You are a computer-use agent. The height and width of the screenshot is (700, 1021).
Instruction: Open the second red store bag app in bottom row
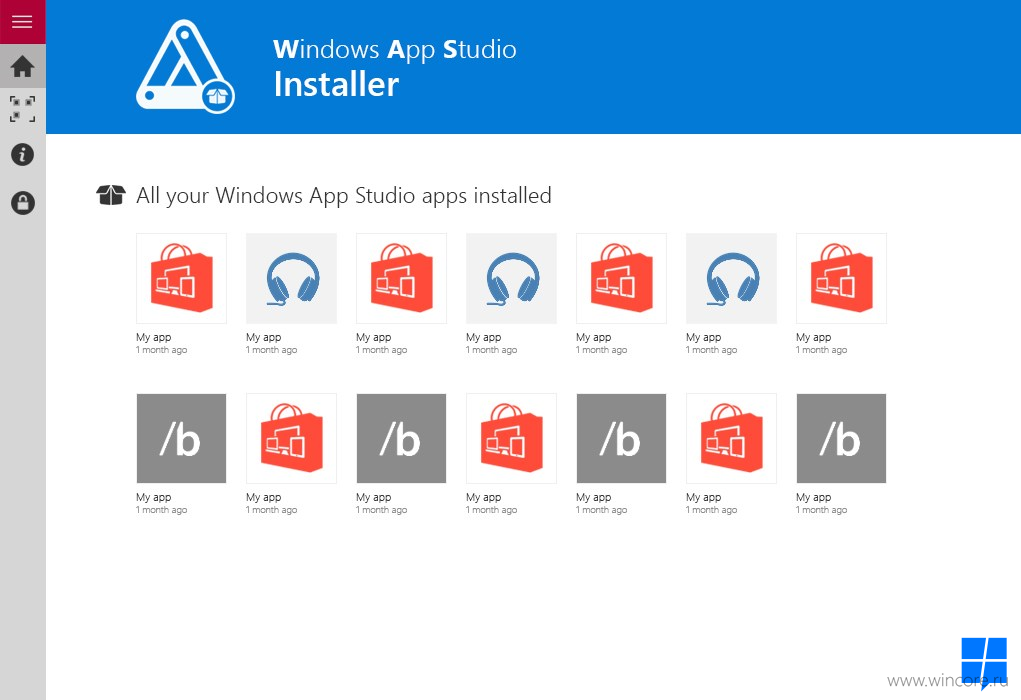511,438
